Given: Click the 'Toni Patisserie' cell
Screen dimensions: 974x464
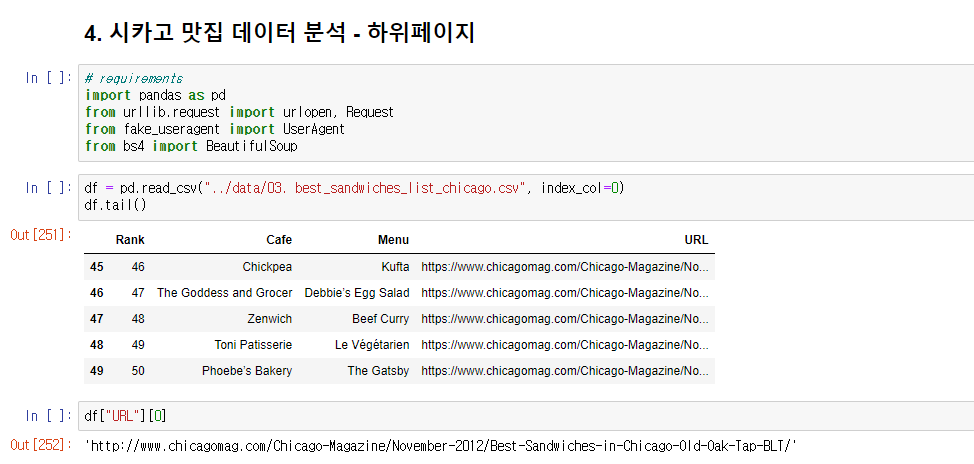Looking at the screenshot, I should (253, 345).
